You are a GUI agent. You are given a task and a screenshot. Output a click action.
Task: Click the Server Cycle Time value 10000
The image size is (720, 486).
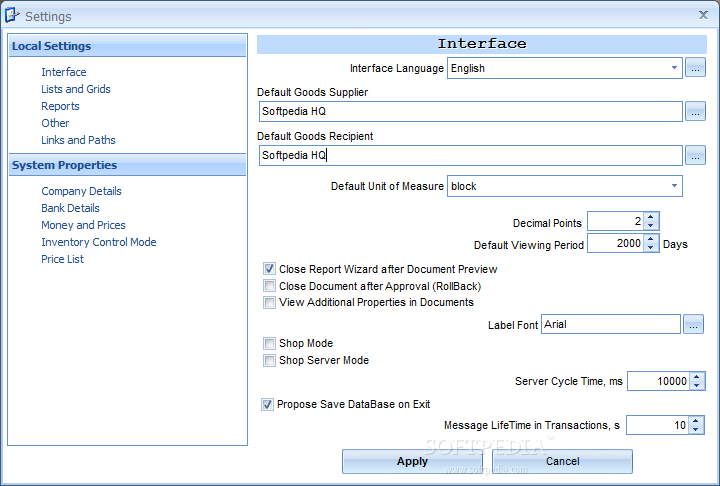point(658,381)
